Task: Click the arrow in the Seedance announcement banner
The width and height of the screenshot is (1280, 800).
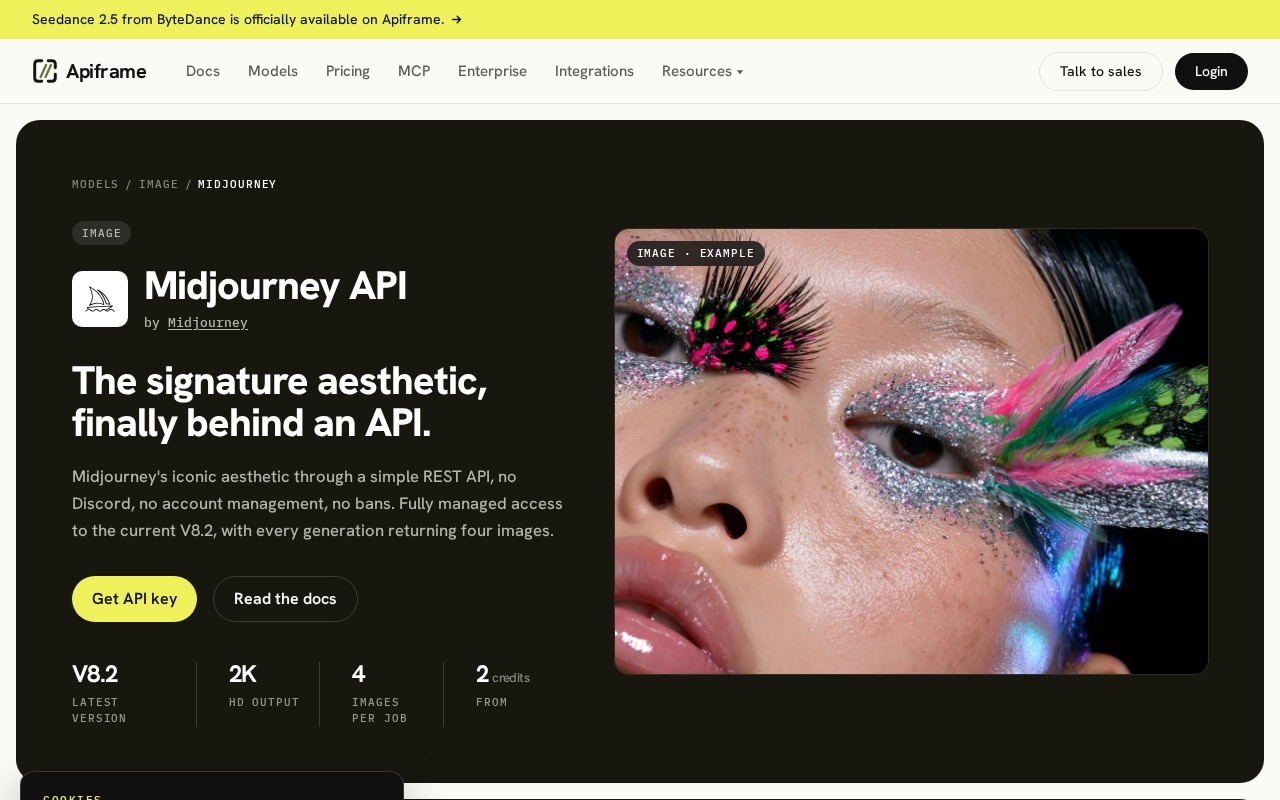Action: [456, 19]
